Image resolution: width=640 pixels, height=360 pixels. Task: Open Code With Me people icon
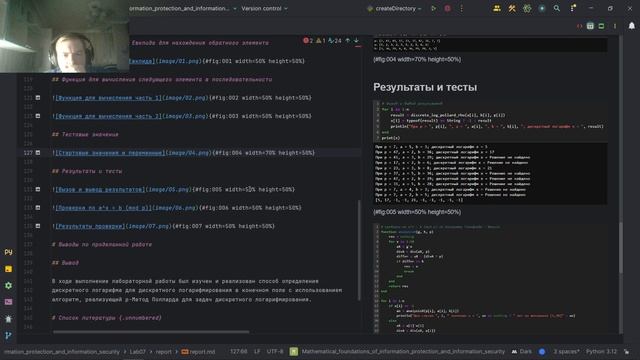tap(497, 8)
